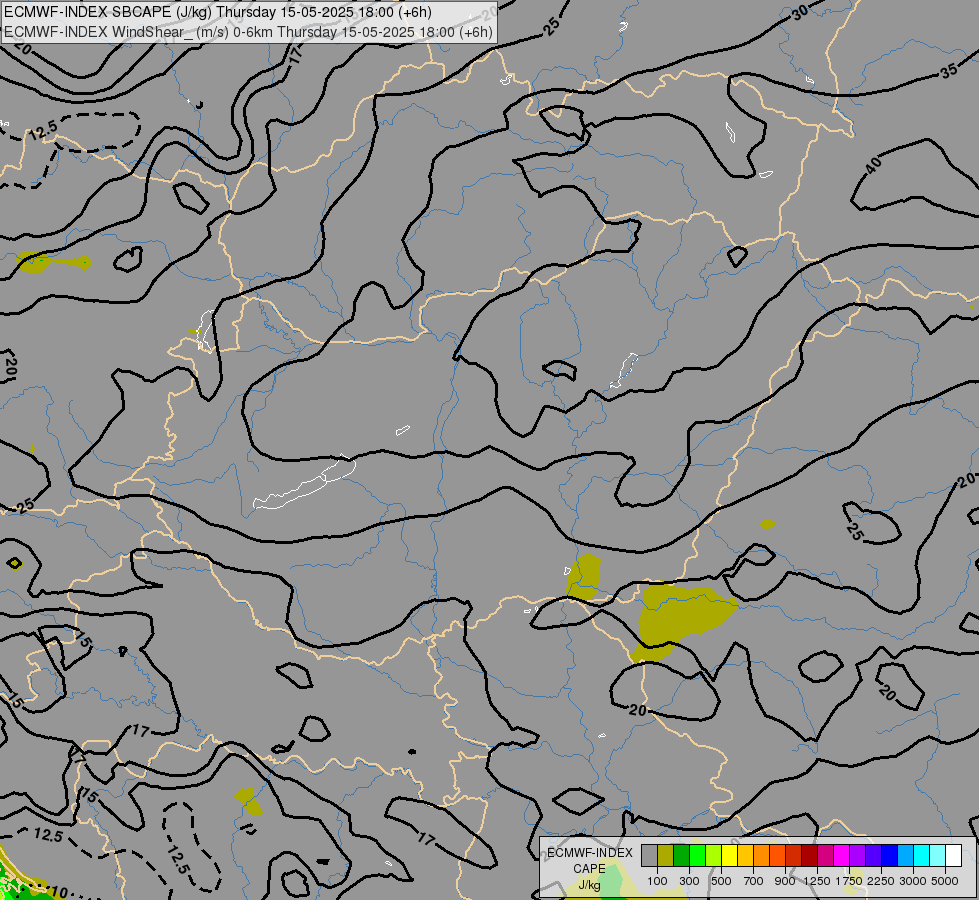The image size is (979, 900).
Task: Select the purple swatch right of the 1750 tick
Action: coord(857,855)
